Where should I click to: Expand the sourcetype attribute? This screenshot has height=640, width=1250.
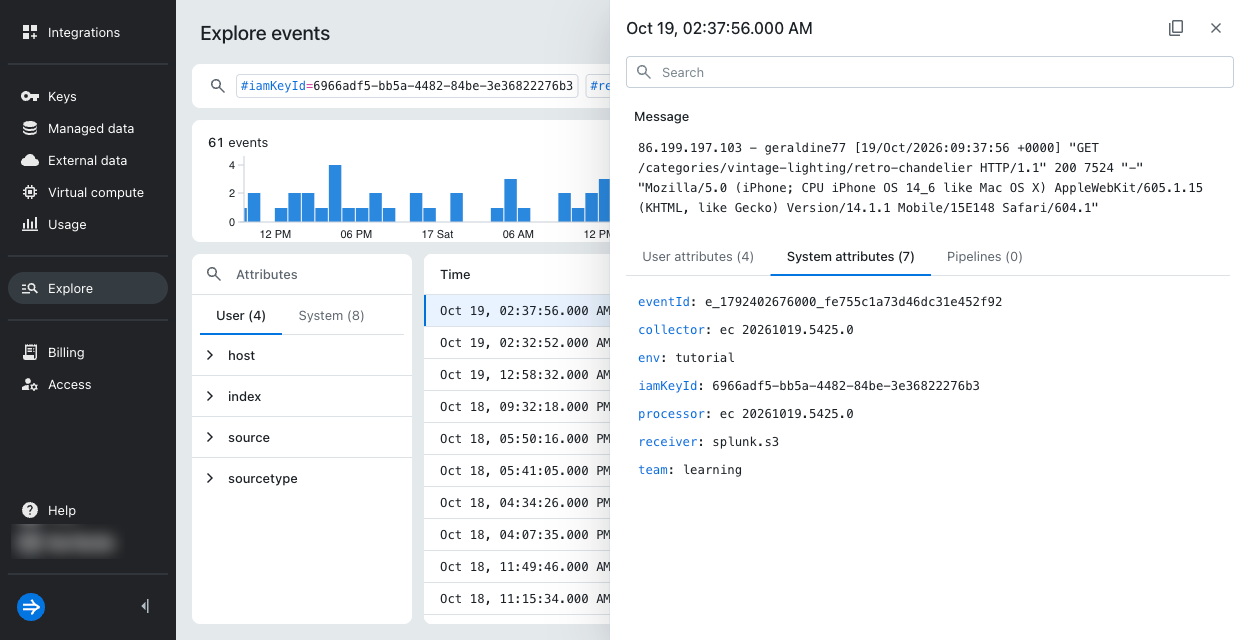(302, 478)
